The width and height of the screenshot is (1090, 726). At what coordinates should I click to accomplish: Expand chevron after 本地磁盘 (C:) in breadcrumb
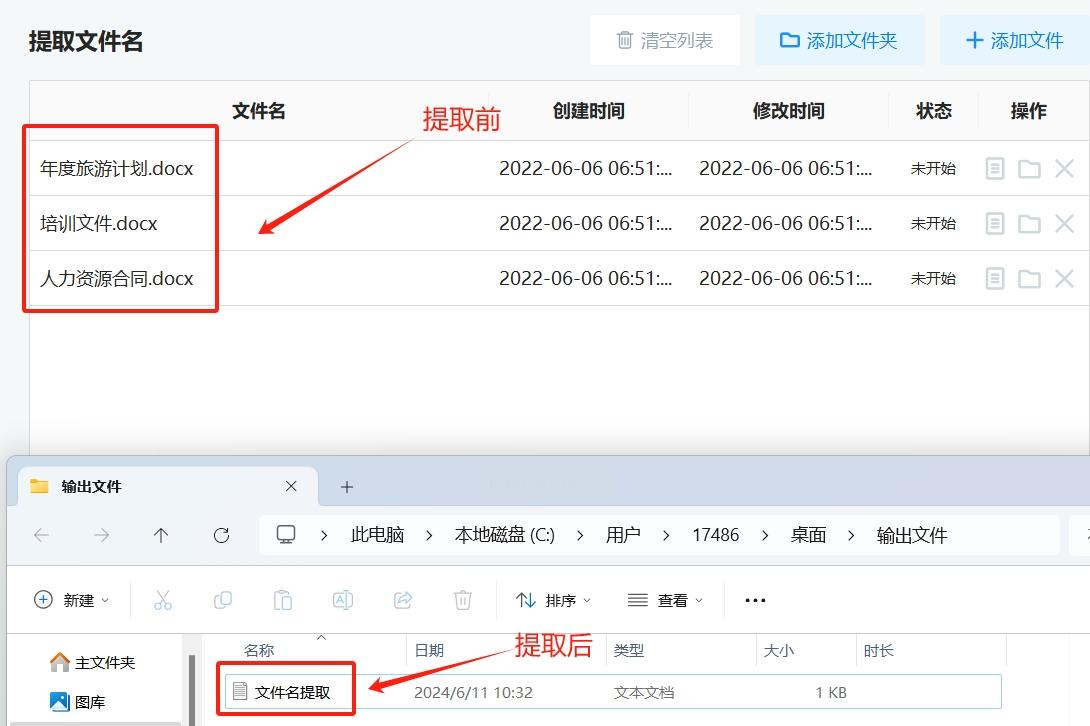[x=580, y=535]
